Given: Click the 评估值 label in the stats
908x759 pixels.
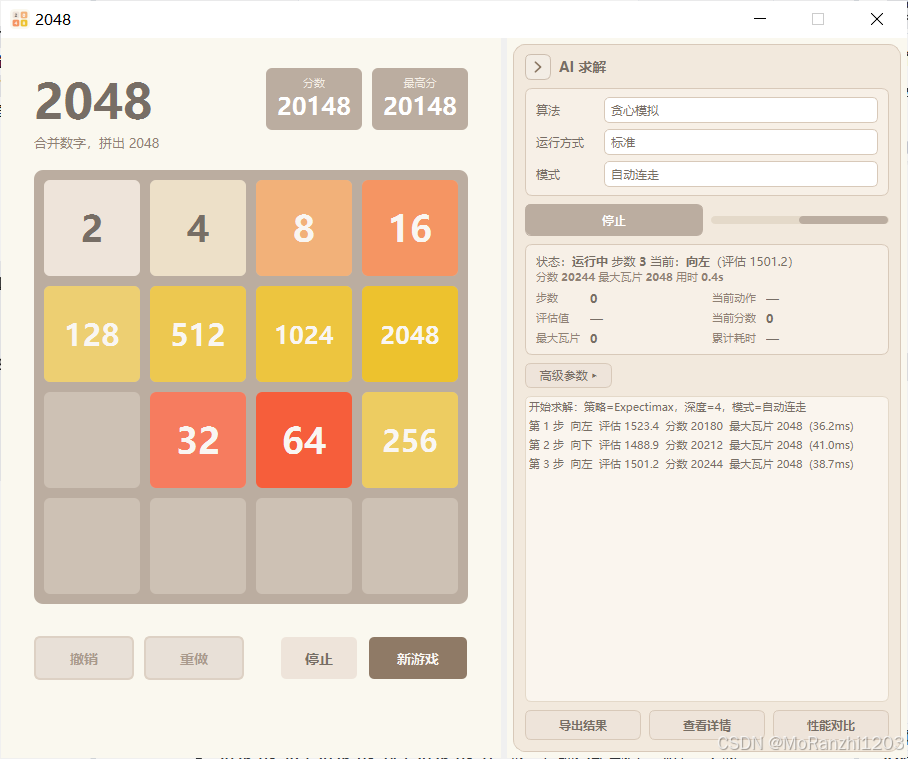Looking at the screenshot, I should click(552, 318).
